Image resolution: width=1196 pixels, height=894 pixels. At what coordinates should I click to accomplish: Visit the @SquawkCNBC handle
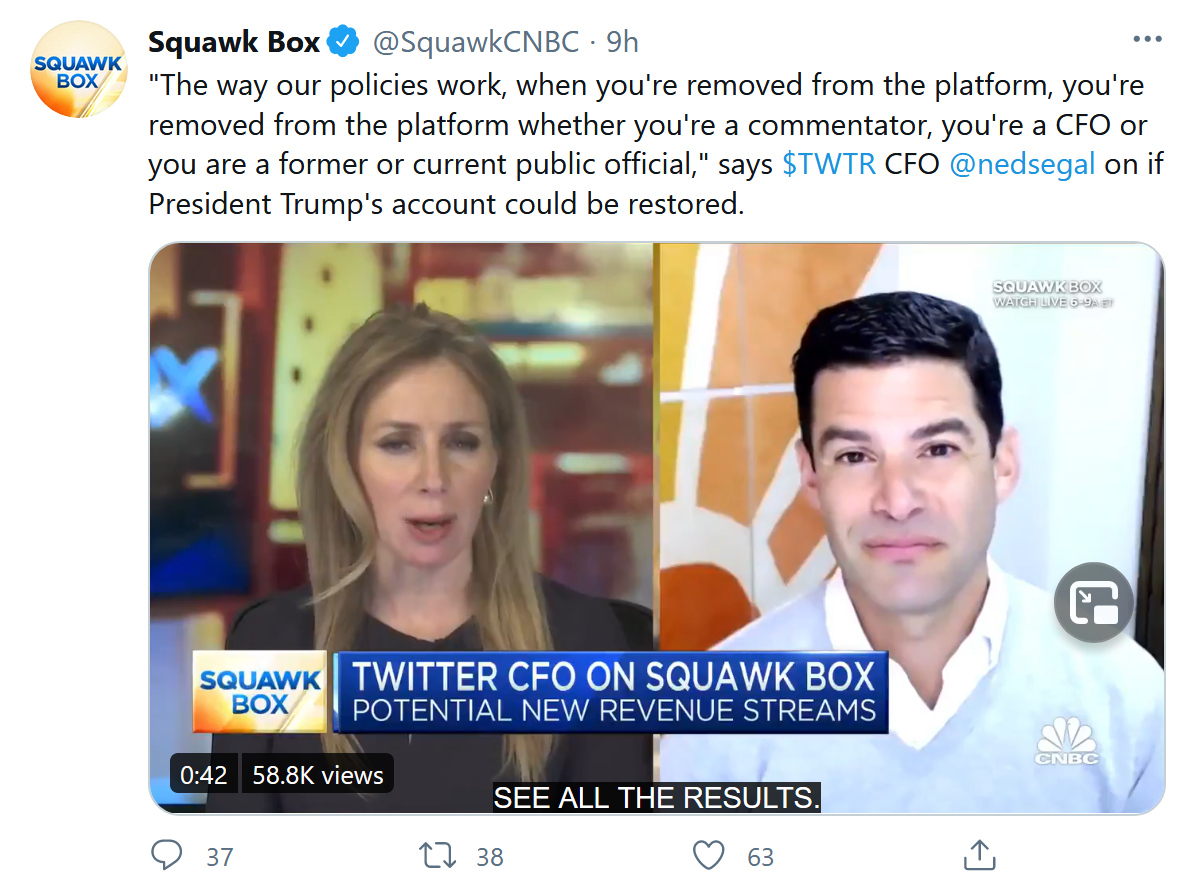(476, 42)
